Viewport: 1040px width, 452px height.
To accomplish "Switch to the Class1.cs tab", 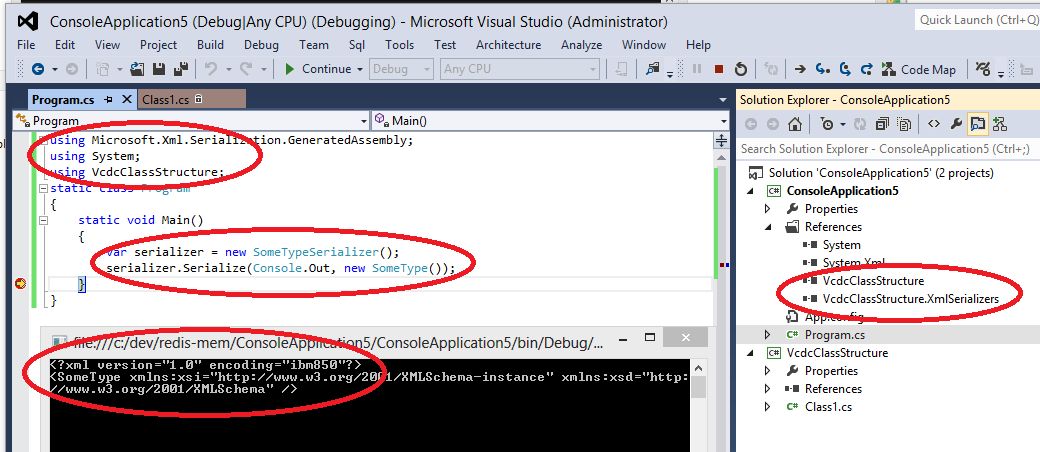I will 192,100.
